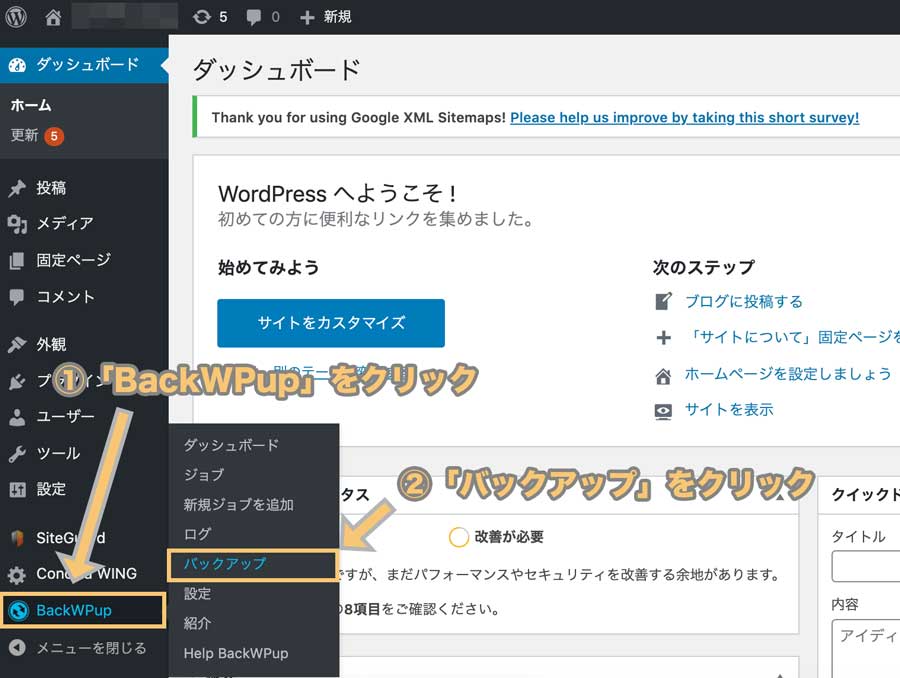Choose 紹介 in BackWPup submenu
The height and width of the screenshot is (678, 900).
click(x=197, y=623)
